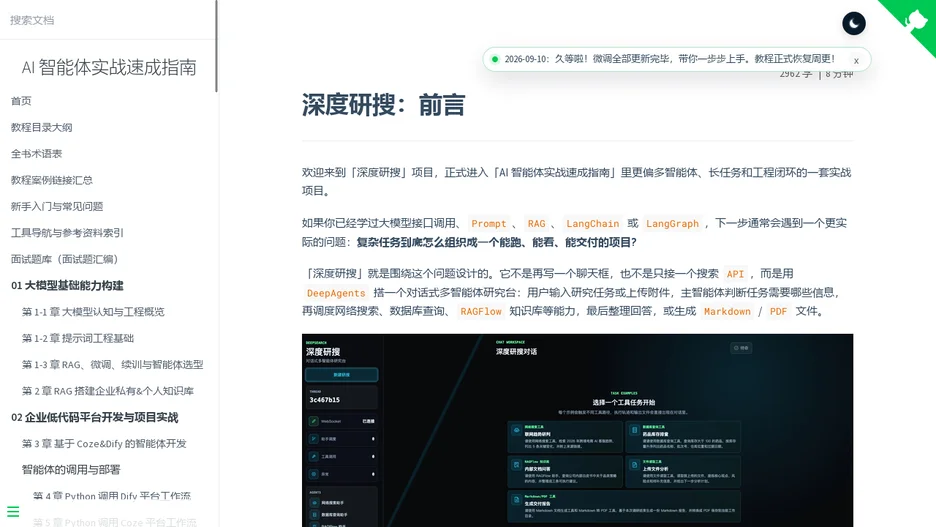Viewport: 936px width, 527px height.
Task: Click the Prompt inline code term
Action: (x=488, y=223)
